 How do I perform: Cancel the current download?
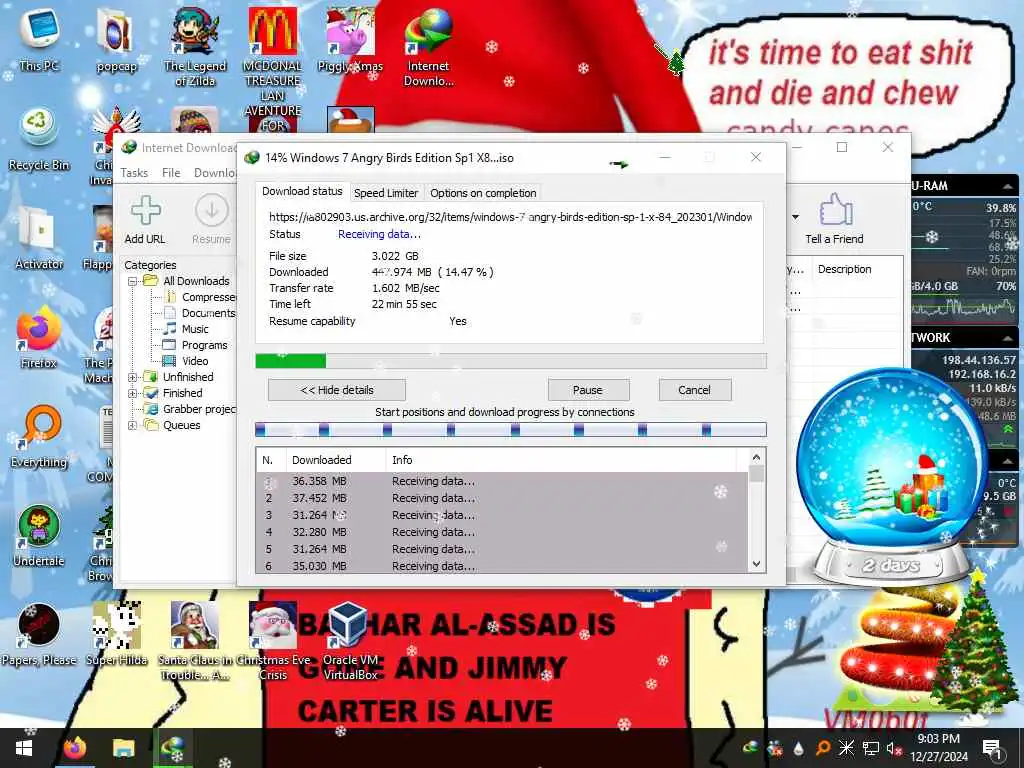click(x=694, y=390)
